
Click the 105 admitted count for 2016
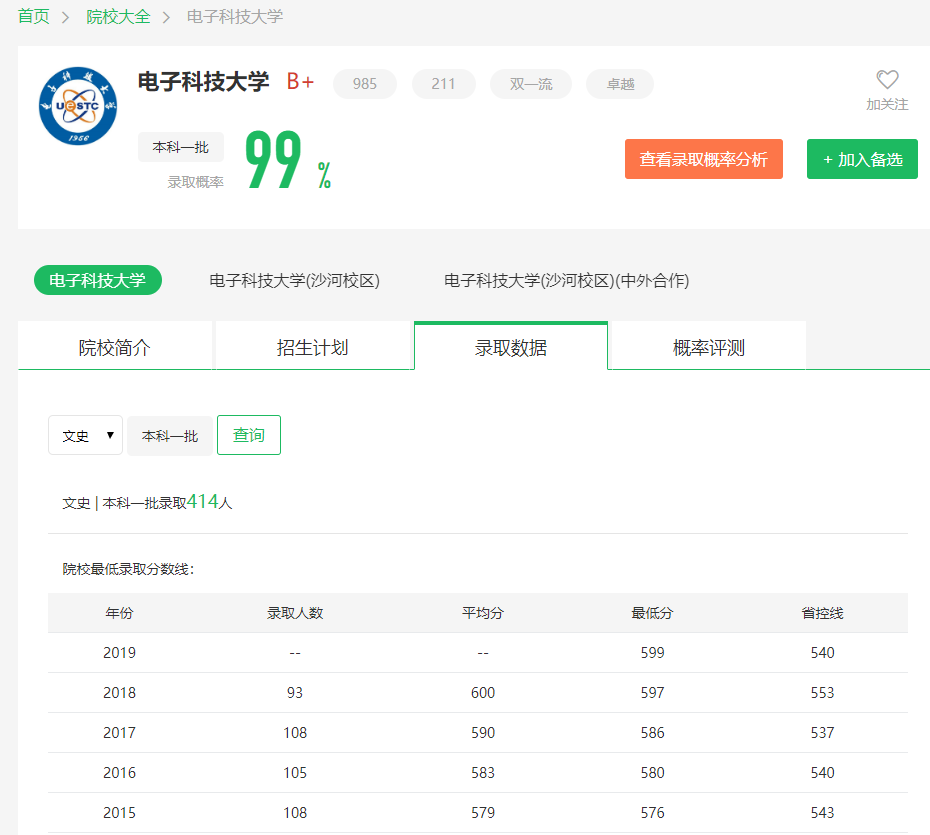pyautogui.click(x=295, y=773)
